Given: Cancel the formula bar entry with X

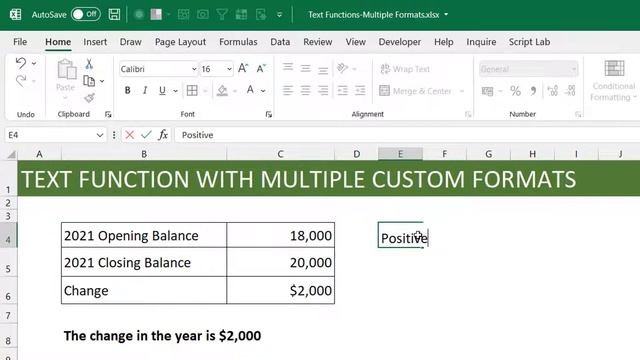Looking at the screenshot, I should (130, 135).
